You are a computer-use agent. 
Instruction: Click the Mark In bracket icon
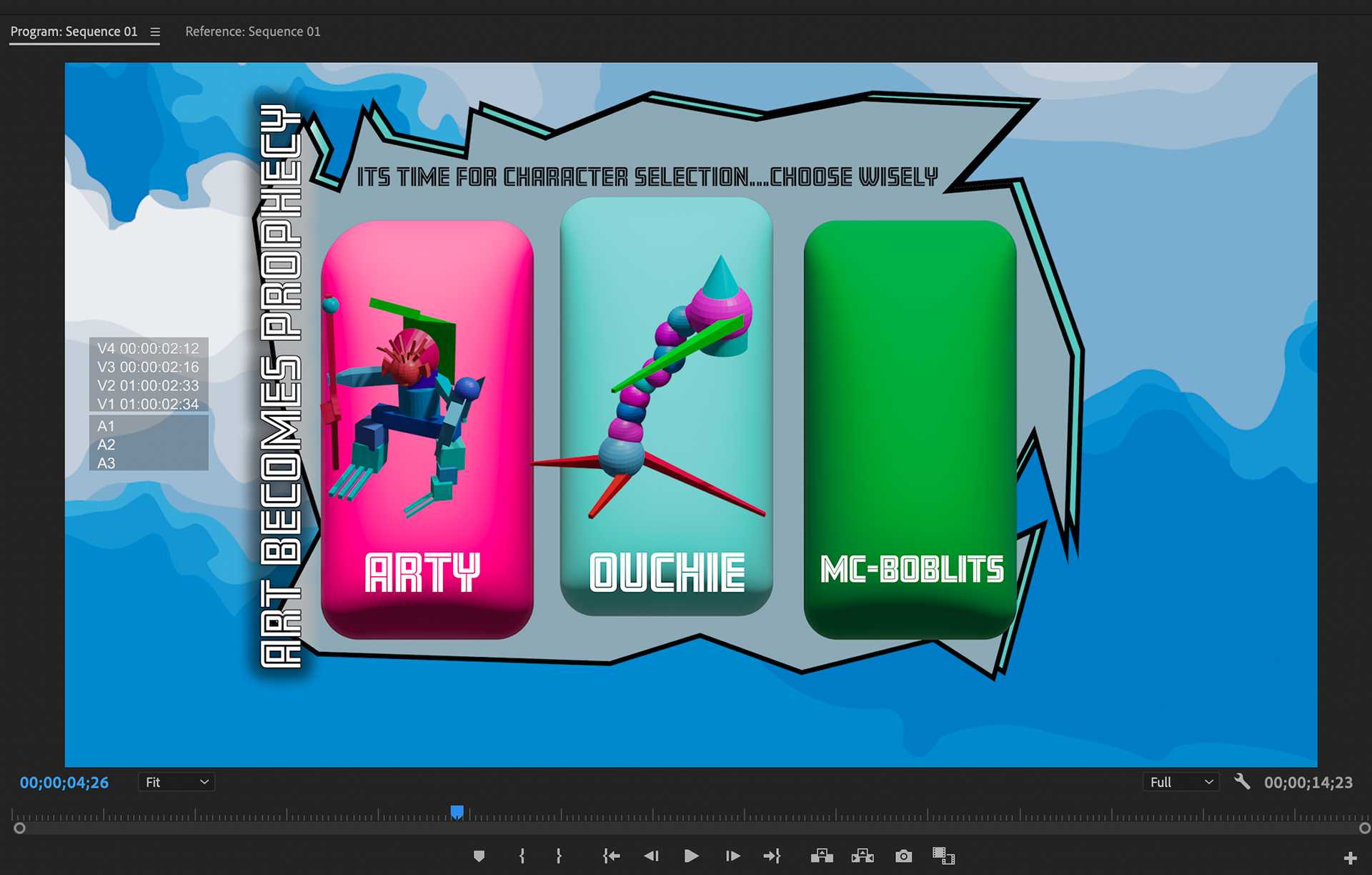point(522,856)
